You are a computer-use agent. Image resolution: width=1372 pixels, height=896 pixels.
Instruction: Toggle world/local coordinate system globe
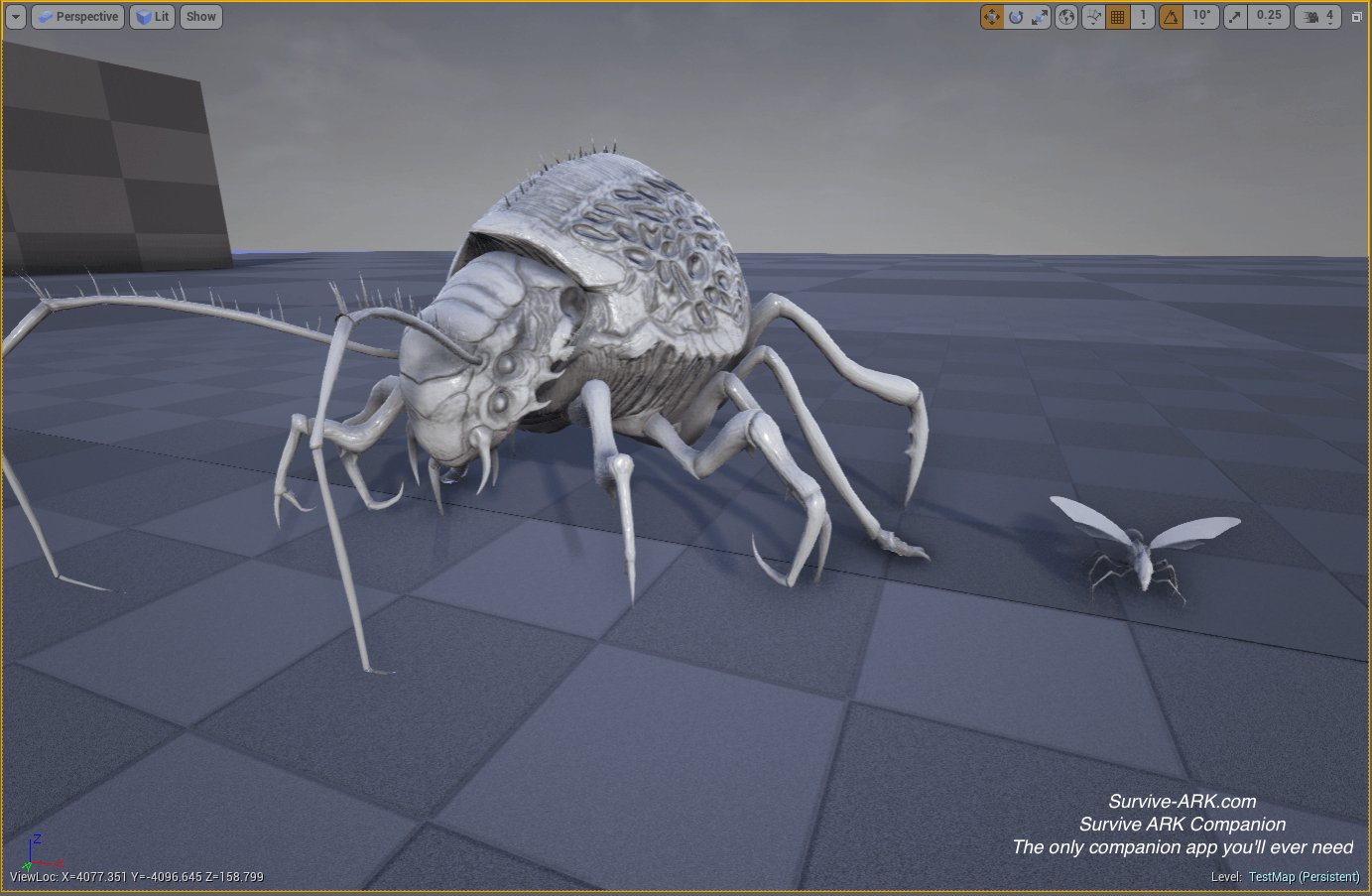click(x=1066, y=17)
